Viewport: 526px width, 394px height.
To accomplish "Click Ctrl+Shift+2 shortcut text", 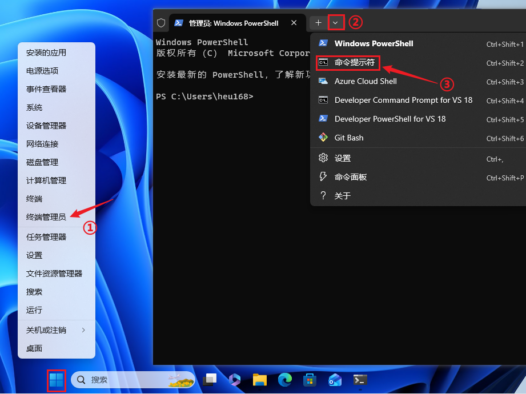I will pyautogui.click(x=505, y=63).
